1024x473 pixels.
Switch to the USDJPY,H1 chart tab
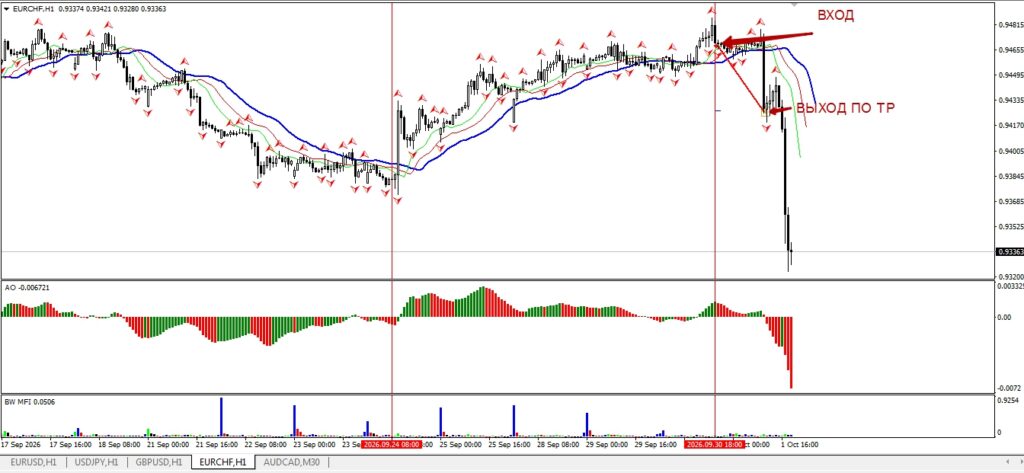[x=96, y=462]
